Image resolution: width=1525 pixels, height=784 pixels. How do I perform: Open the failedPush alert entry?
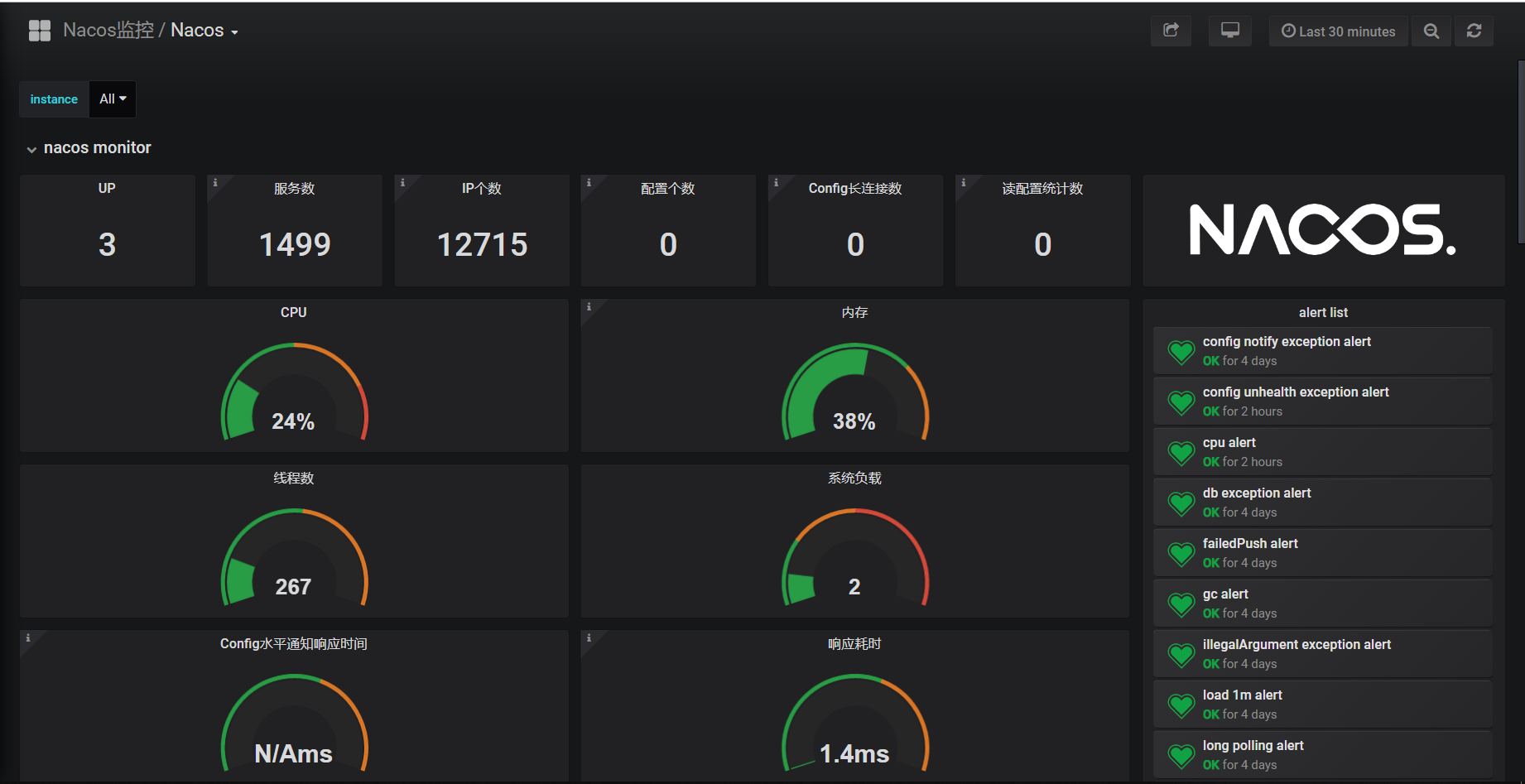tap(1323, 553)
